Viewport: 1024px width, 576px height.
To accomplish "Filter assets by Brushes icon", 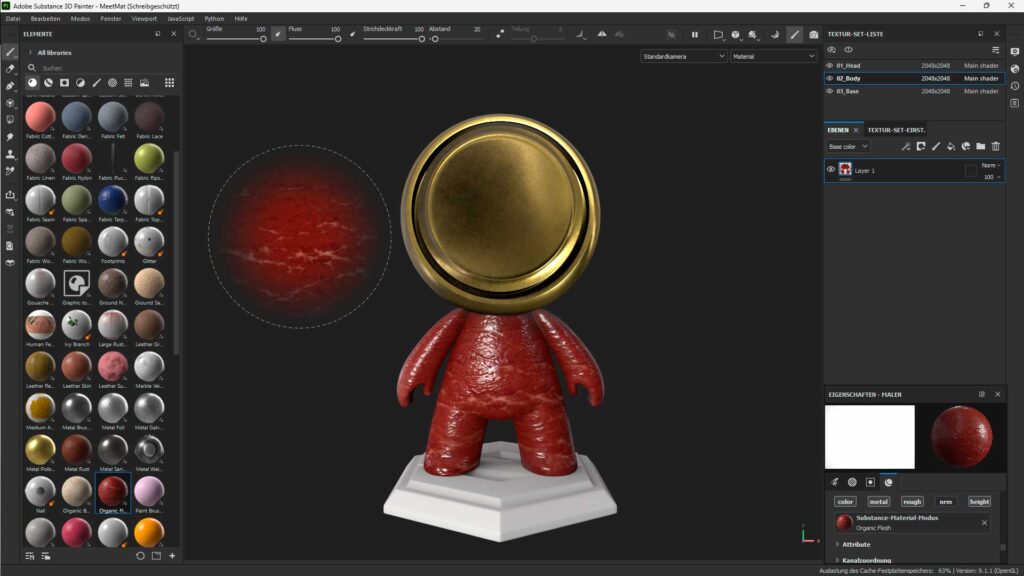I will (x=96, y=83).
